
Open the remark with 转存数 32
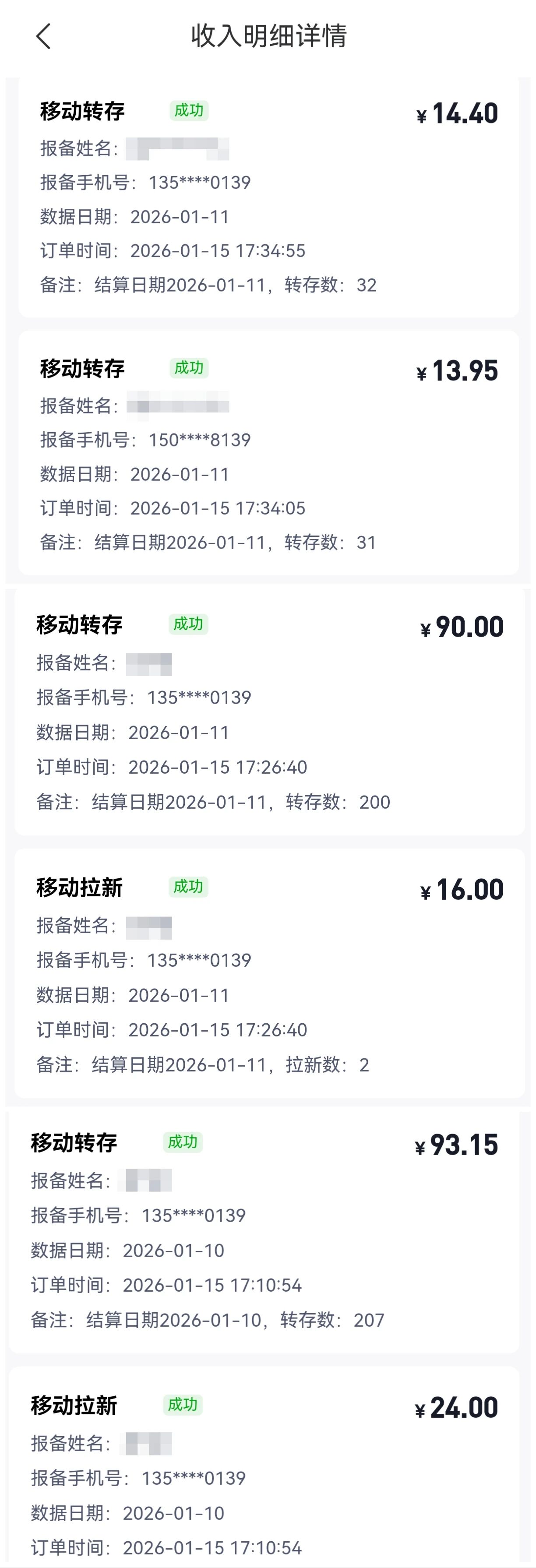tap(208, 285)
